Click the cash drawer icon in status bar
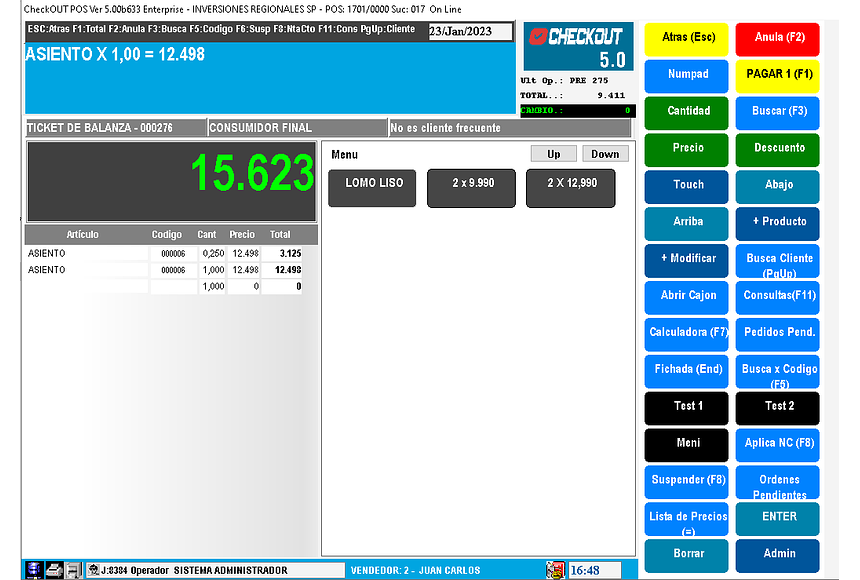This screenshot has height=580, width=860. tap(73, 570)
